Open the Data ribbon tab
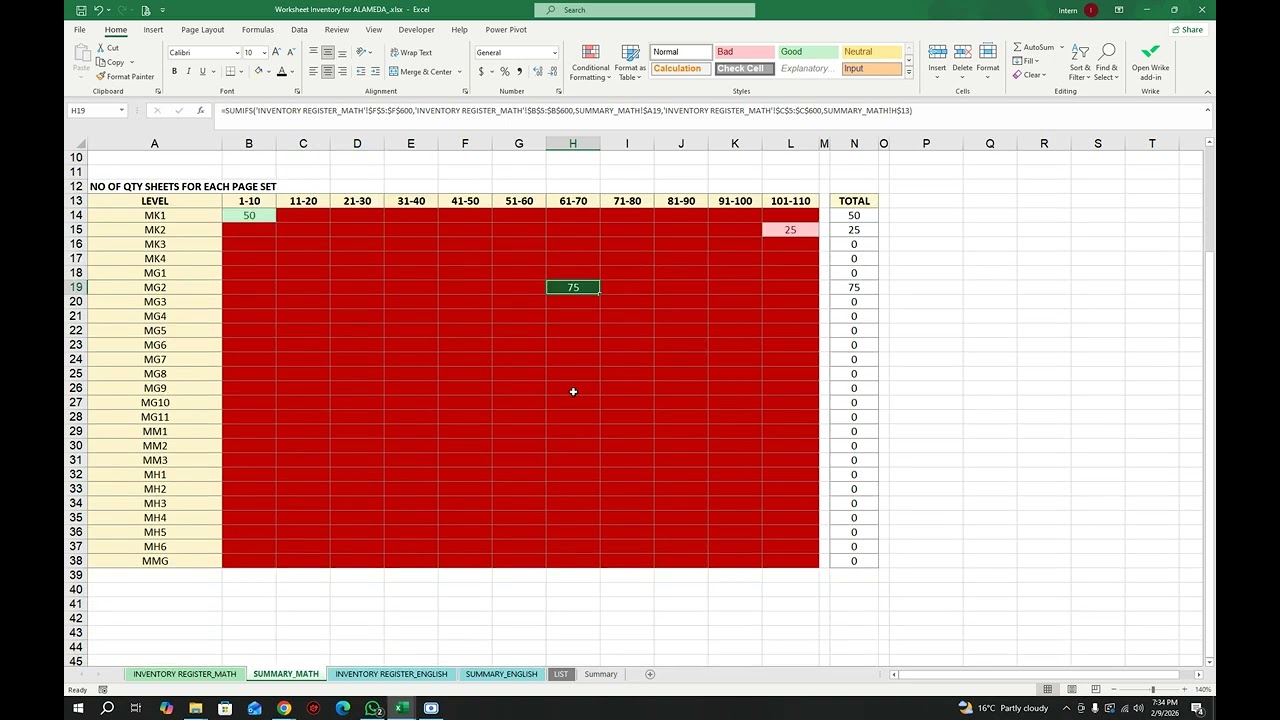This screenshot has width=1280, height=720. 299,30
